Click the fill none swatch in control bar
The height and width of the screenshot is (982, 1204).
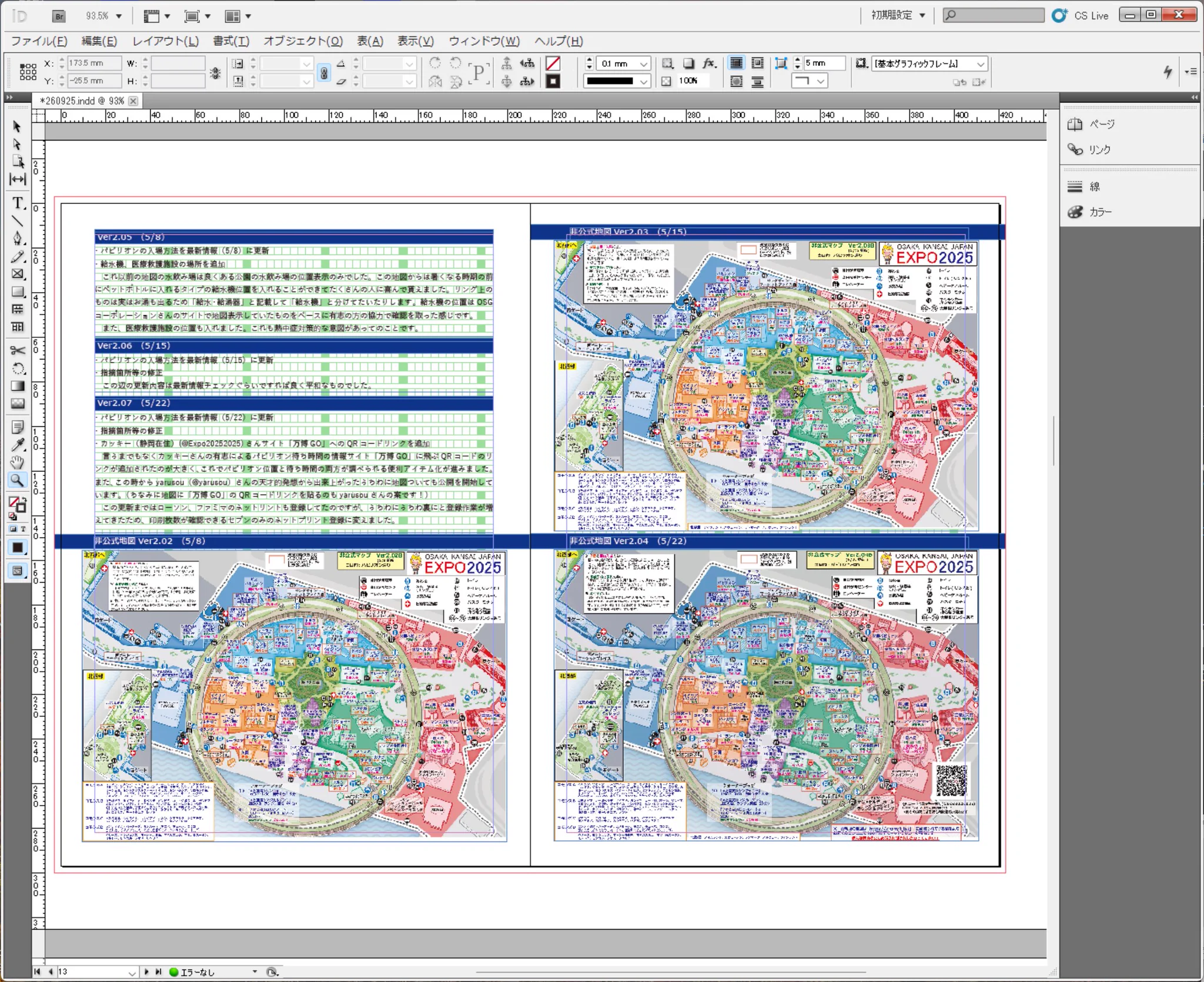[553, 63]
